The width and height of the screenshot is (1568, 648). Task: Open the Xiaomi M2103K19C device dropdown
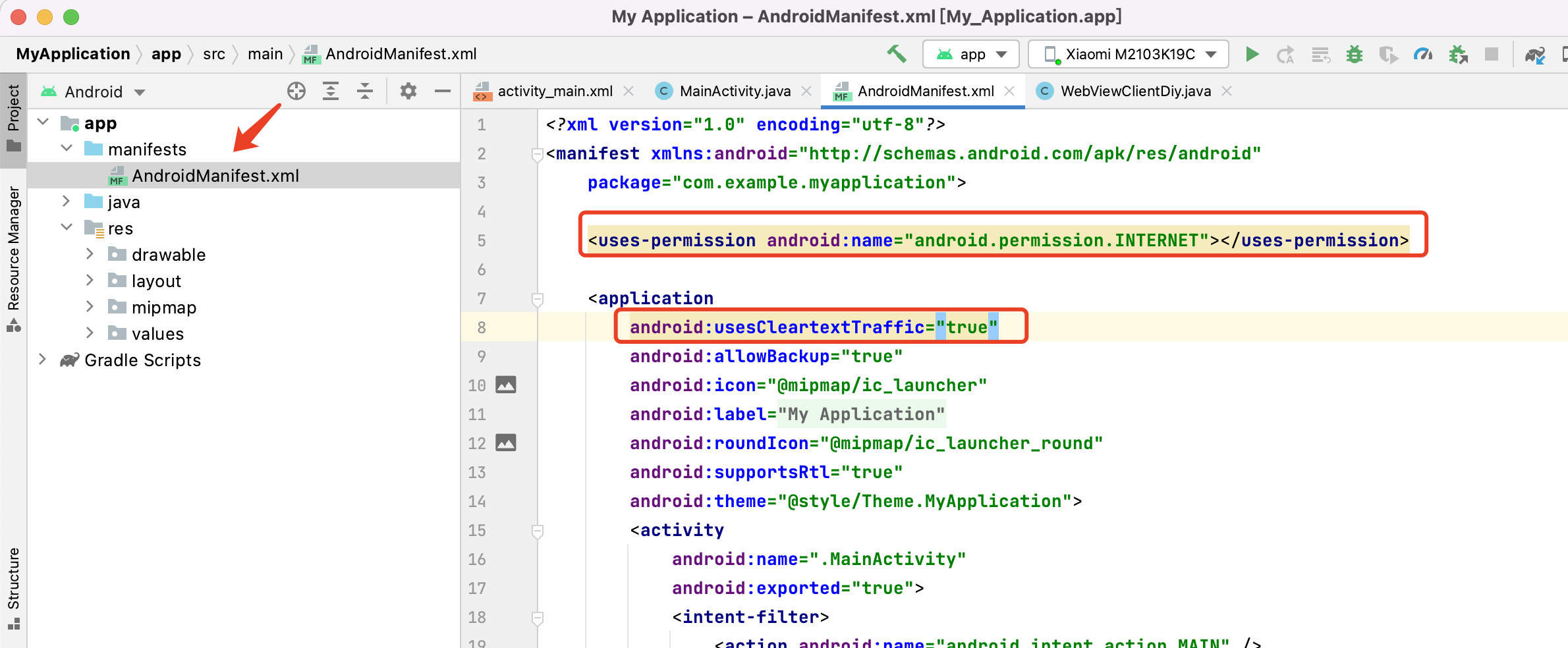(x=1129, y=54)
